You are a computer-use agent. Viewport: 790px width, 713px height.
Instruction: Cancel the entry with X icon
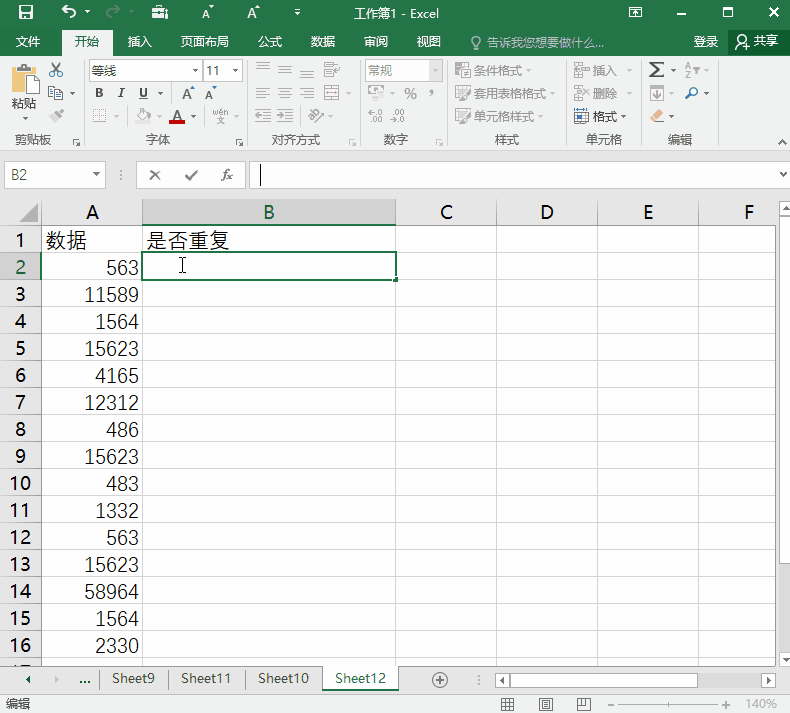point(155,175)
